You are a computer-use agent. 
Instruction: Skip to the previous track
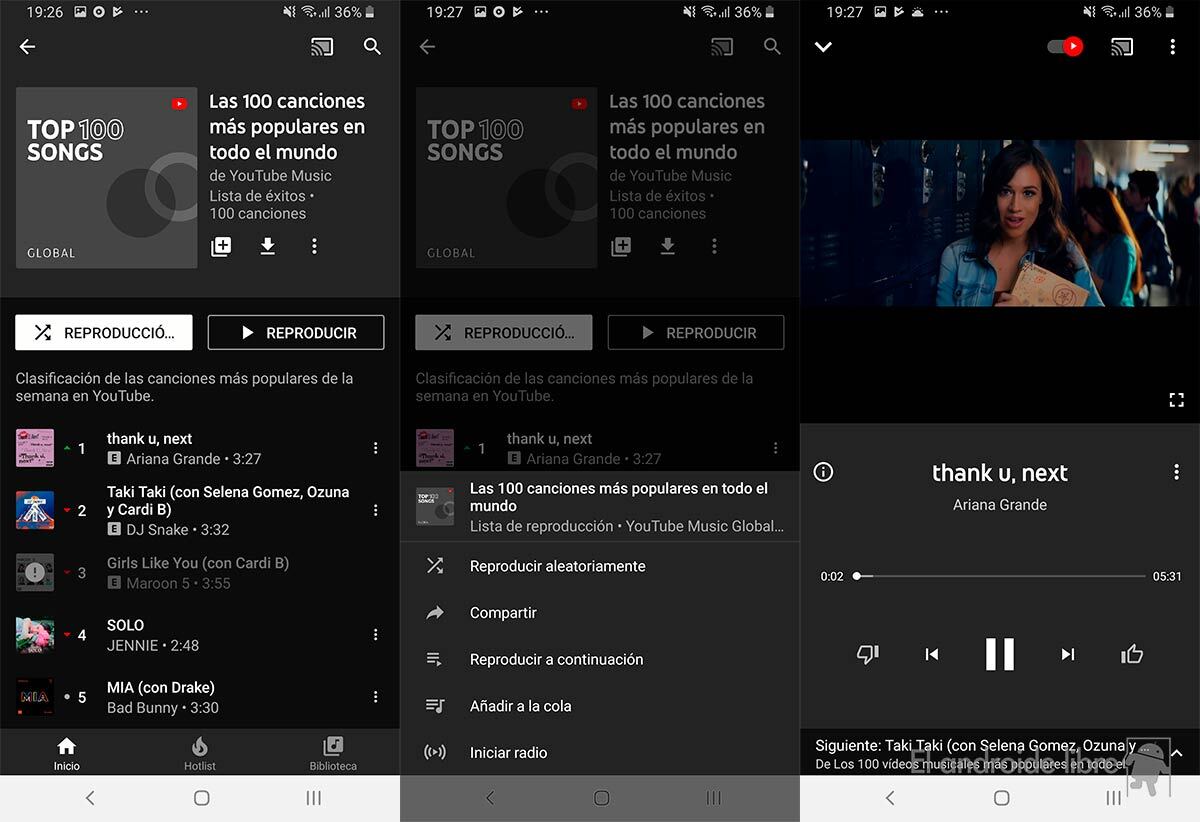click(932, 654)
